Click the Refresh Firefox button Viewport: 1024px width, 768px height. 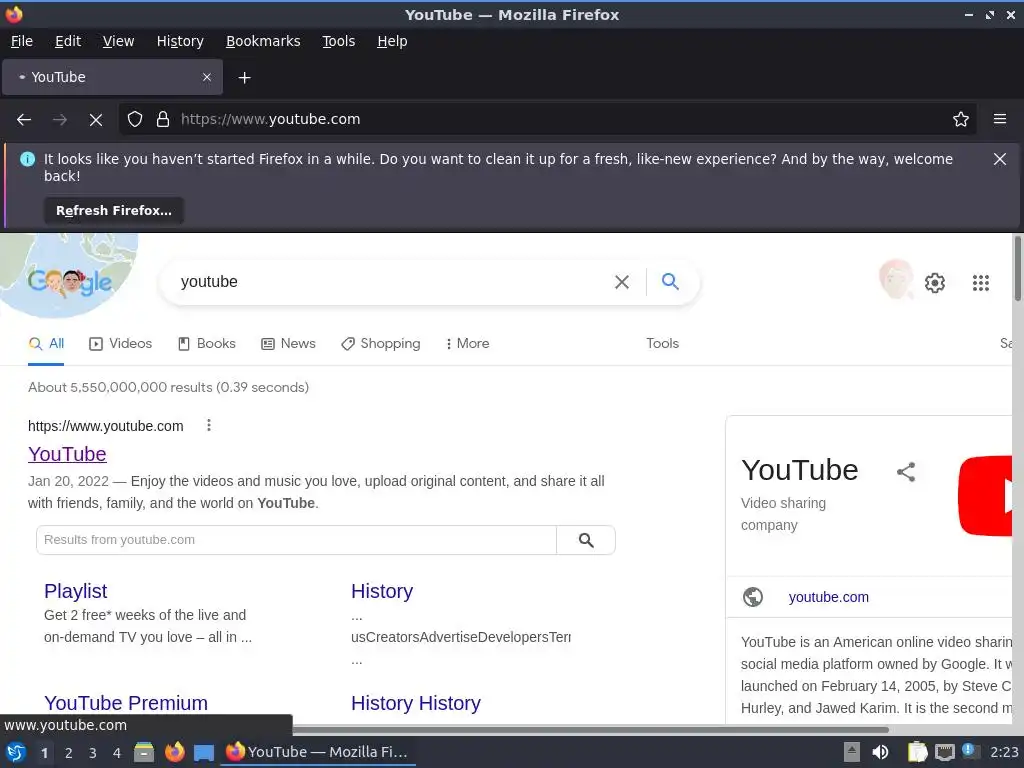pos(114,210)
